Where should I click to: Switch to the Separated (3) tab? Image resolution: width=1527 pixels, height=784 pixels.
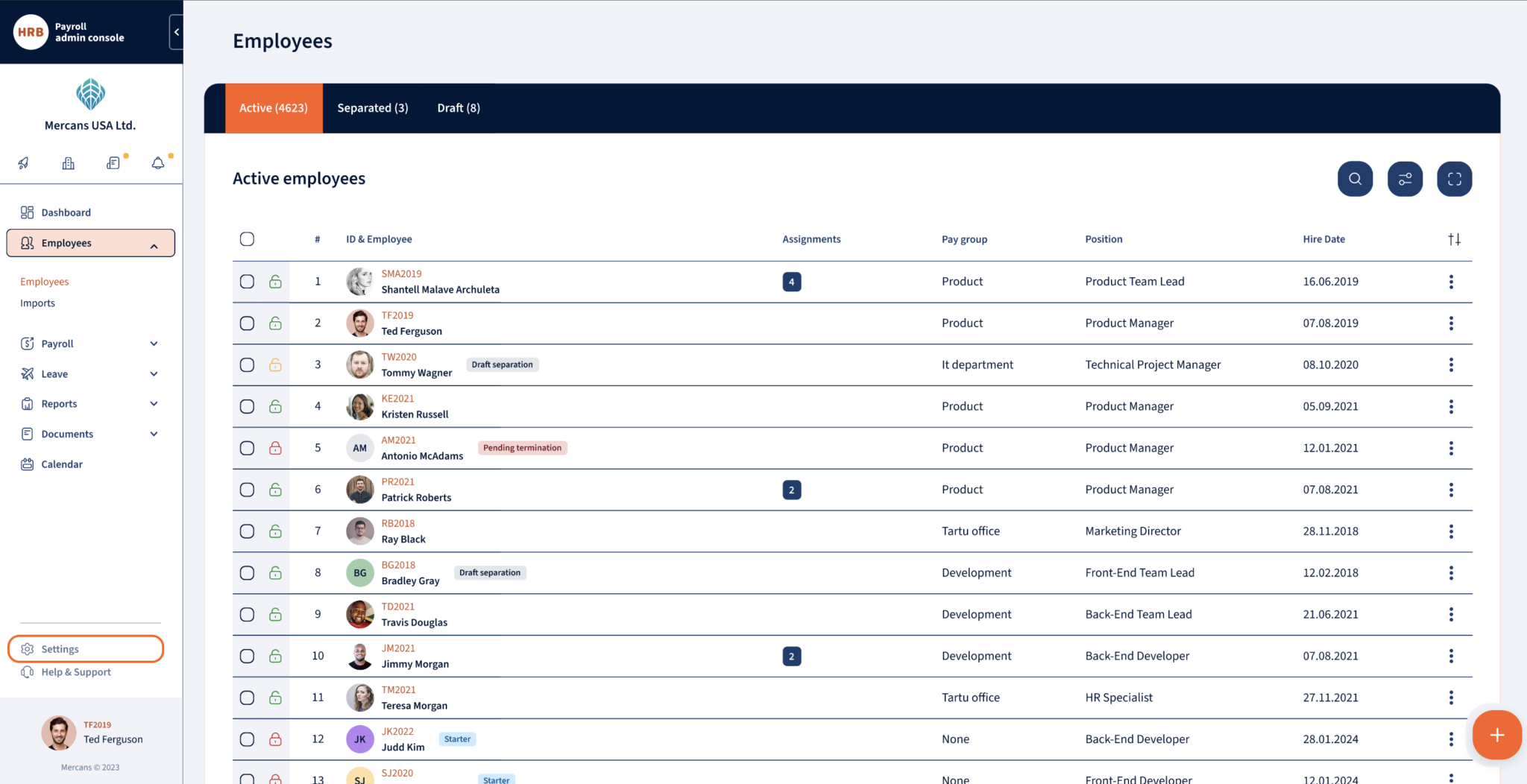373,107
